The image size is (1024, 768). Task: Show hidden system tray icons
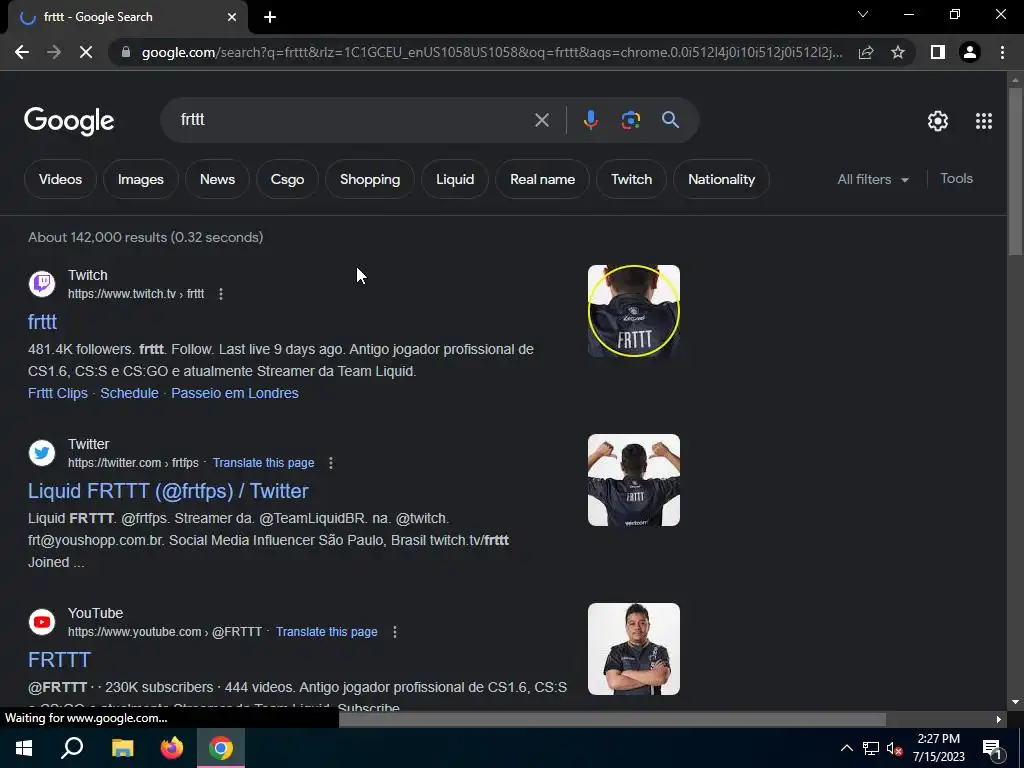point(846,748)
